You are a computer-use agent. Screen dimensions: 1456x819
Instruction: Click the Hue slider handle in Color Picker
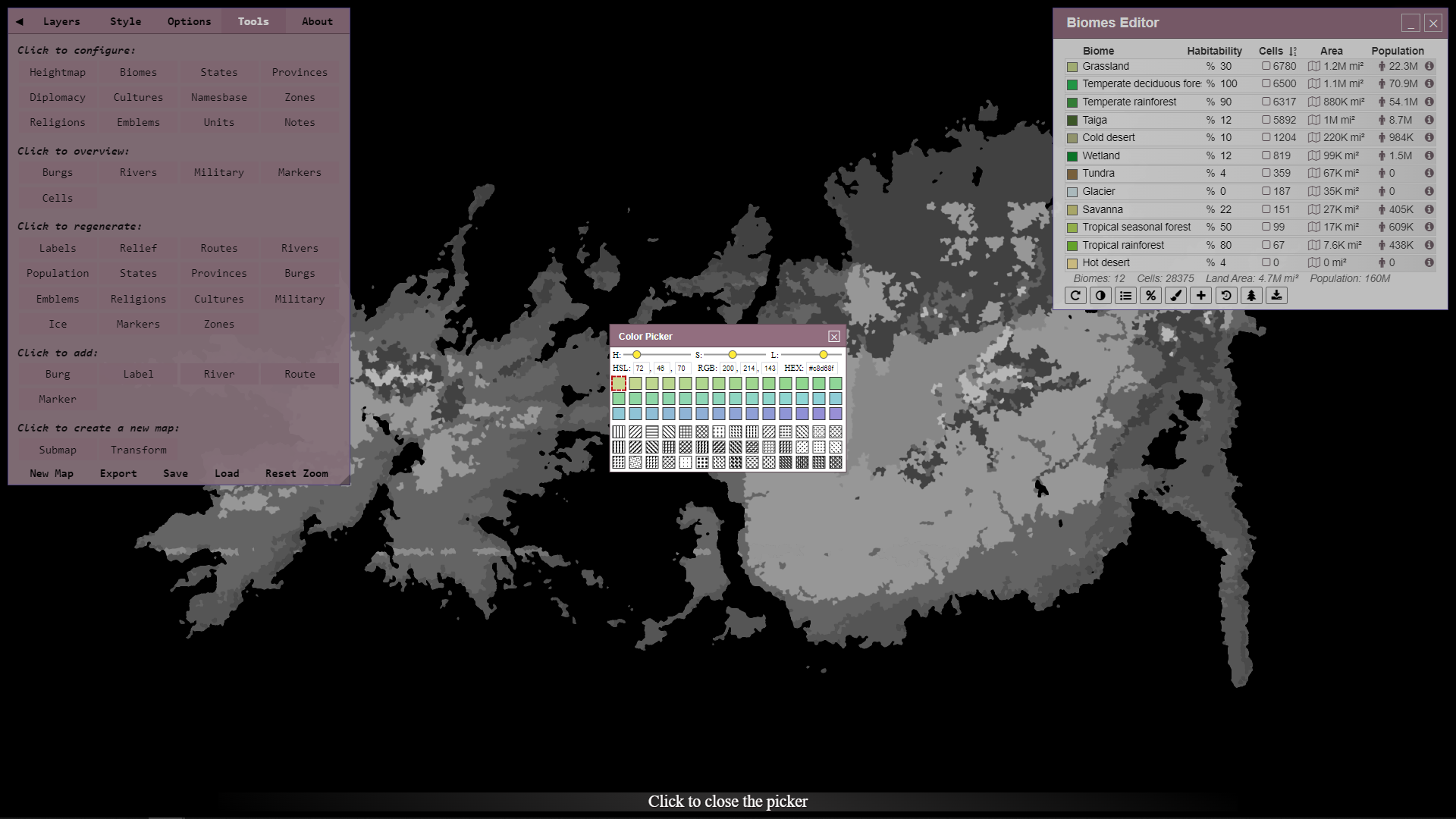[637, 355]
